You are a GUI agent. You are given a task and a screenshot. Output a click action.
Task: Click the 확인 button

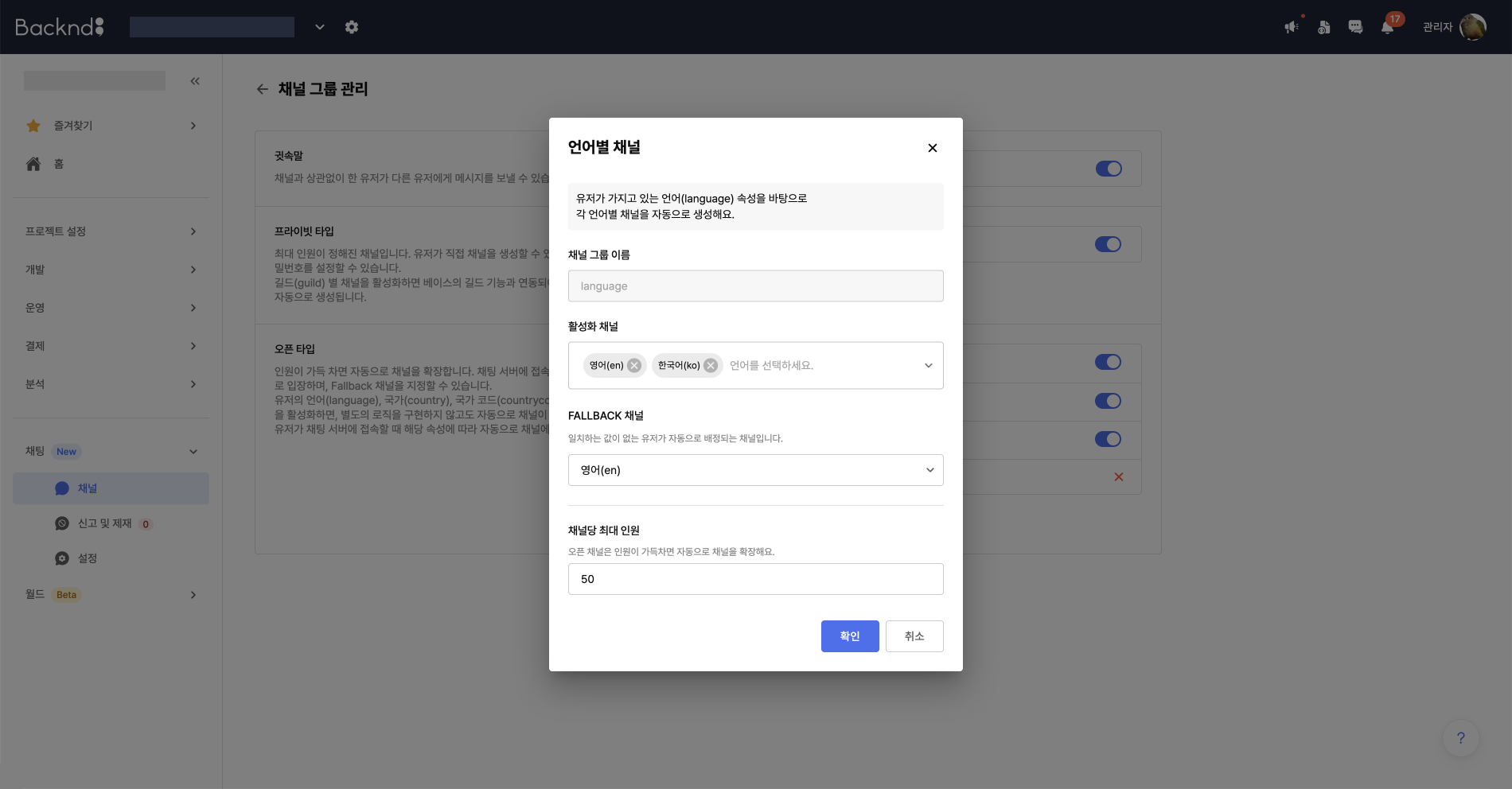click(x=850, y=636)
